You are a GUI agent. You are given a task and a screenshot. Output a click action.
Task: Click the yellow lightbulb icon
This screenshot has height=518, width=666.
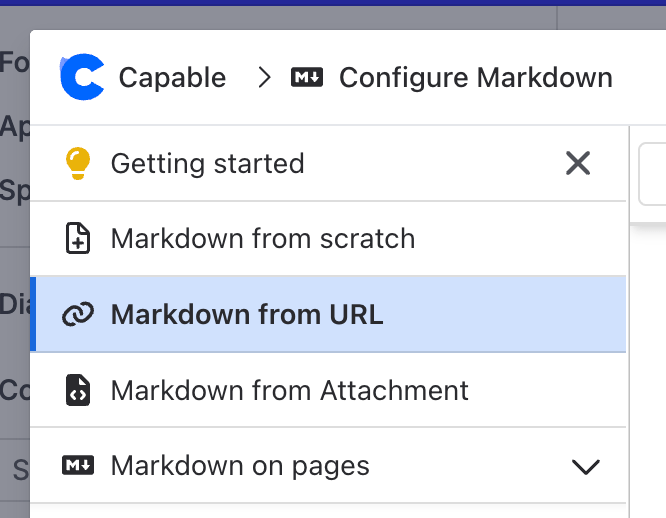coord(77,163)
